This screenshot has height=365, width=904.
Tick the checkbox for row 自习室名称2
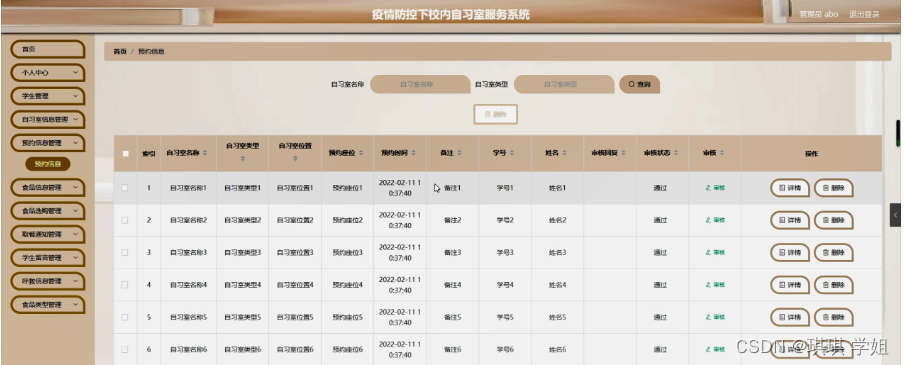point(125,220)
